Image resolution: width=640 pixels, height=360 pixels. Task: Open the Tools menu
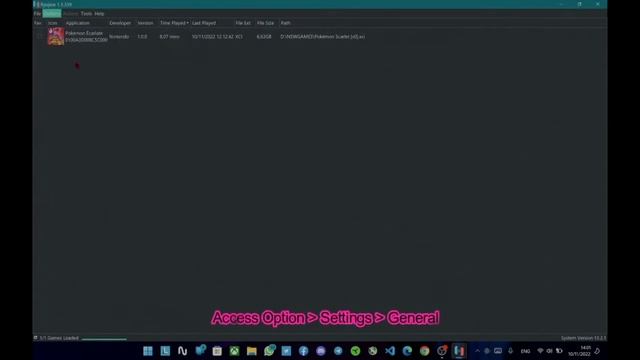pyautogui.click(x=86, y=13)
